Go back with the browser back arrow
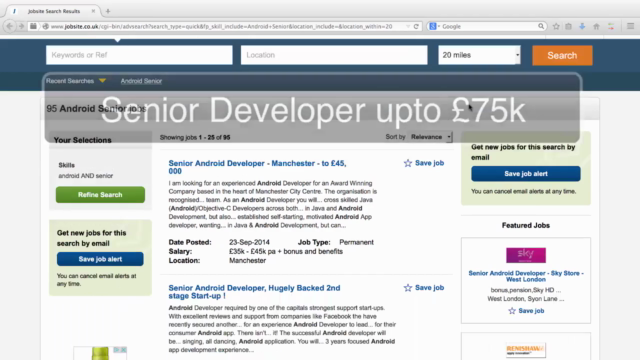Viewport: 640px width, 360px height. click(9, 26)
